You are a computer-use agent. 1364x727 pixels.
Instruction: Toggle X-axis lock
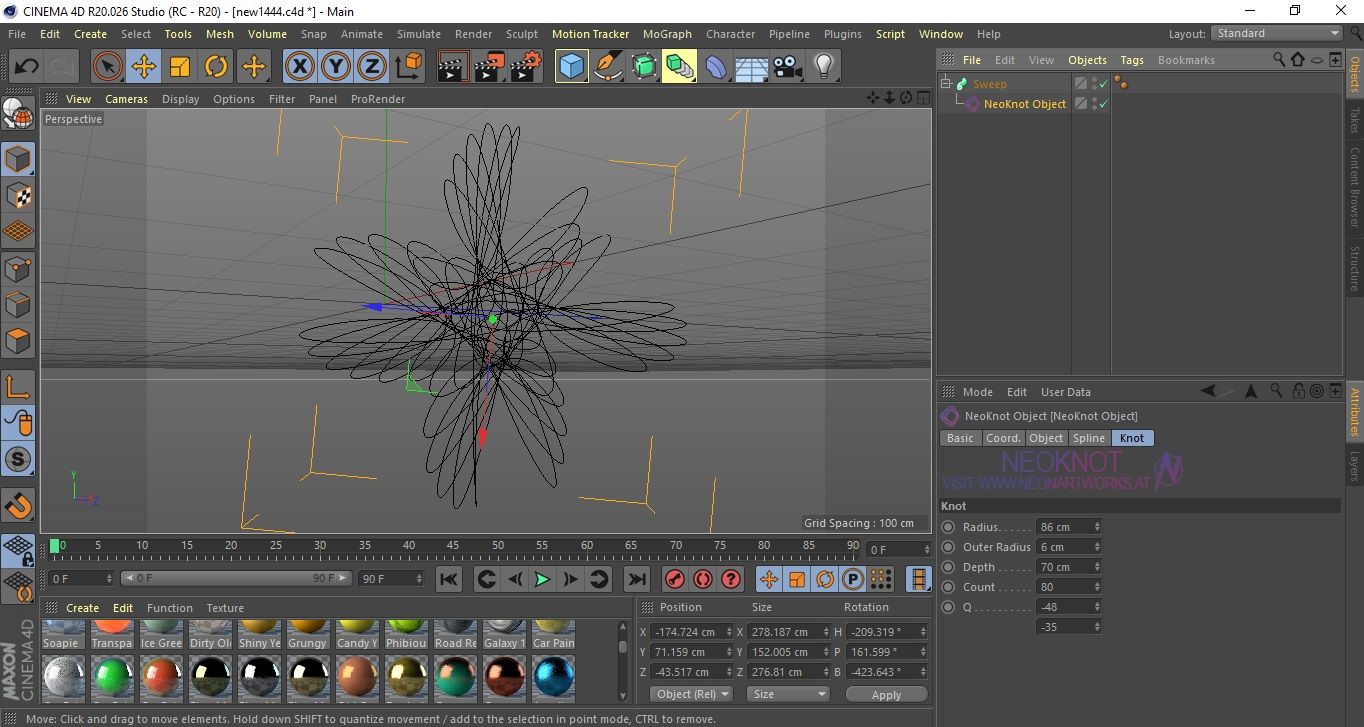pos(299,67)
